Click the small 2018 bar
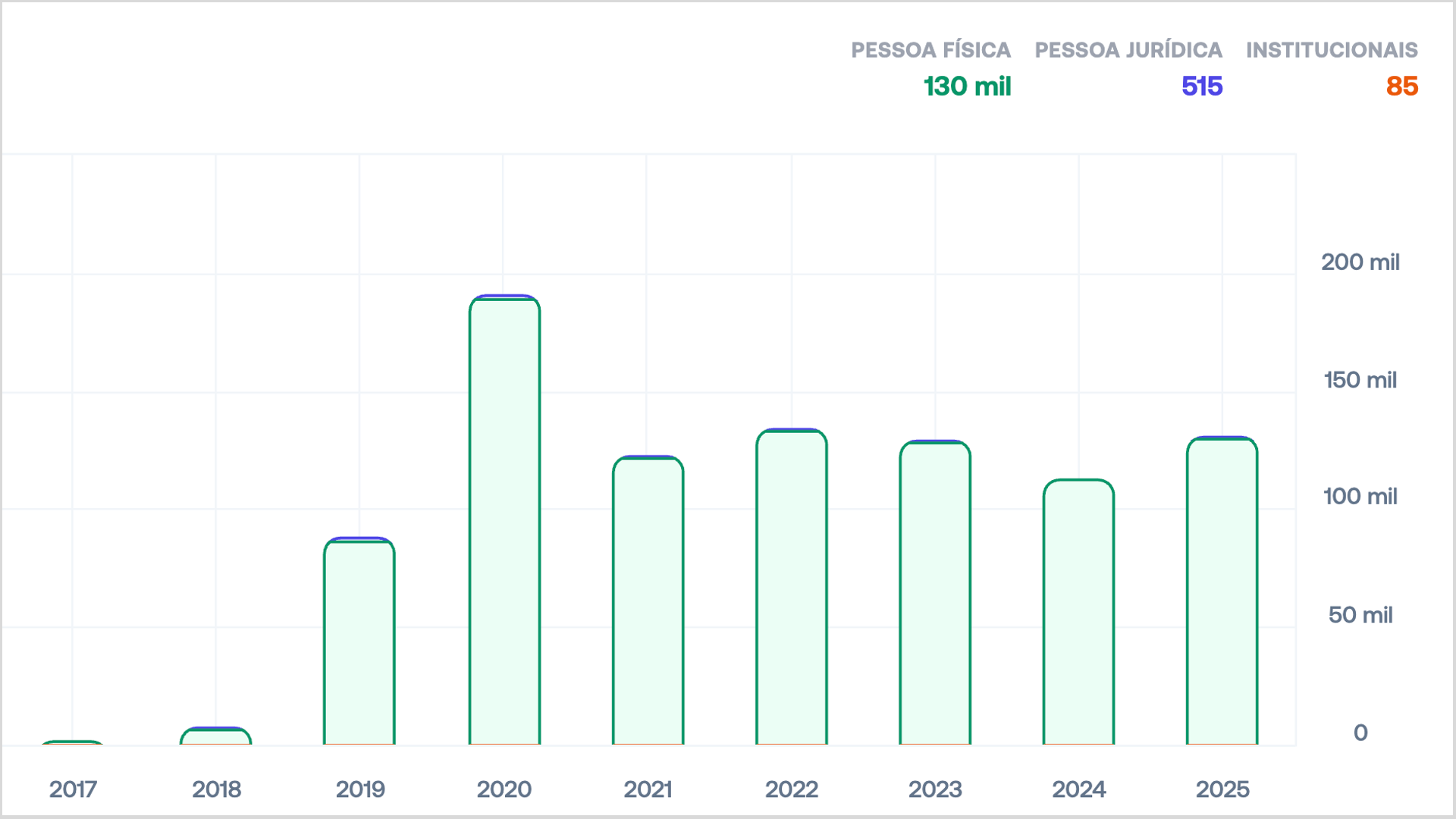Screen dimensions: 1456x819 [x=216, y=736]
